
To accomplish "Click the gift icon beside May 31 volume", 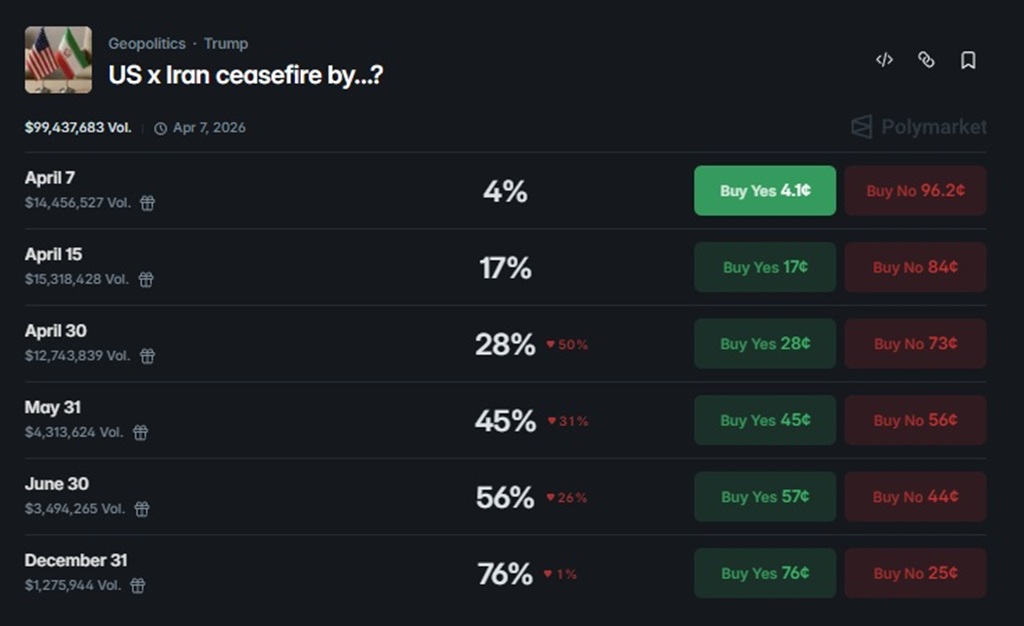I will pos(141,433).
